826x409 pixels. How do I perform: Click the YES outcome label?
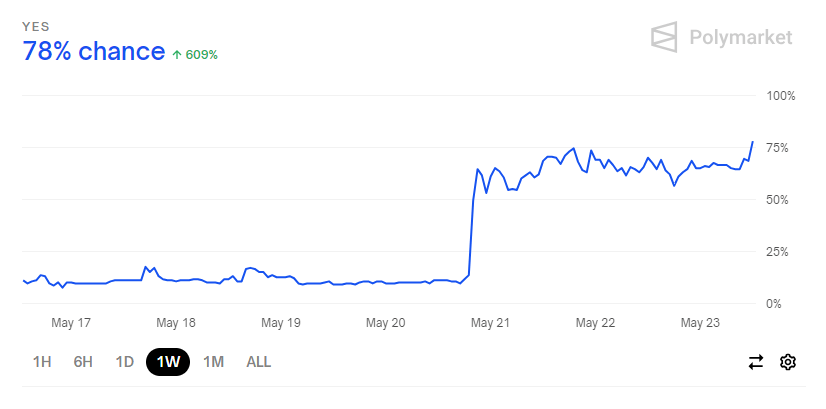click(36, 26)
